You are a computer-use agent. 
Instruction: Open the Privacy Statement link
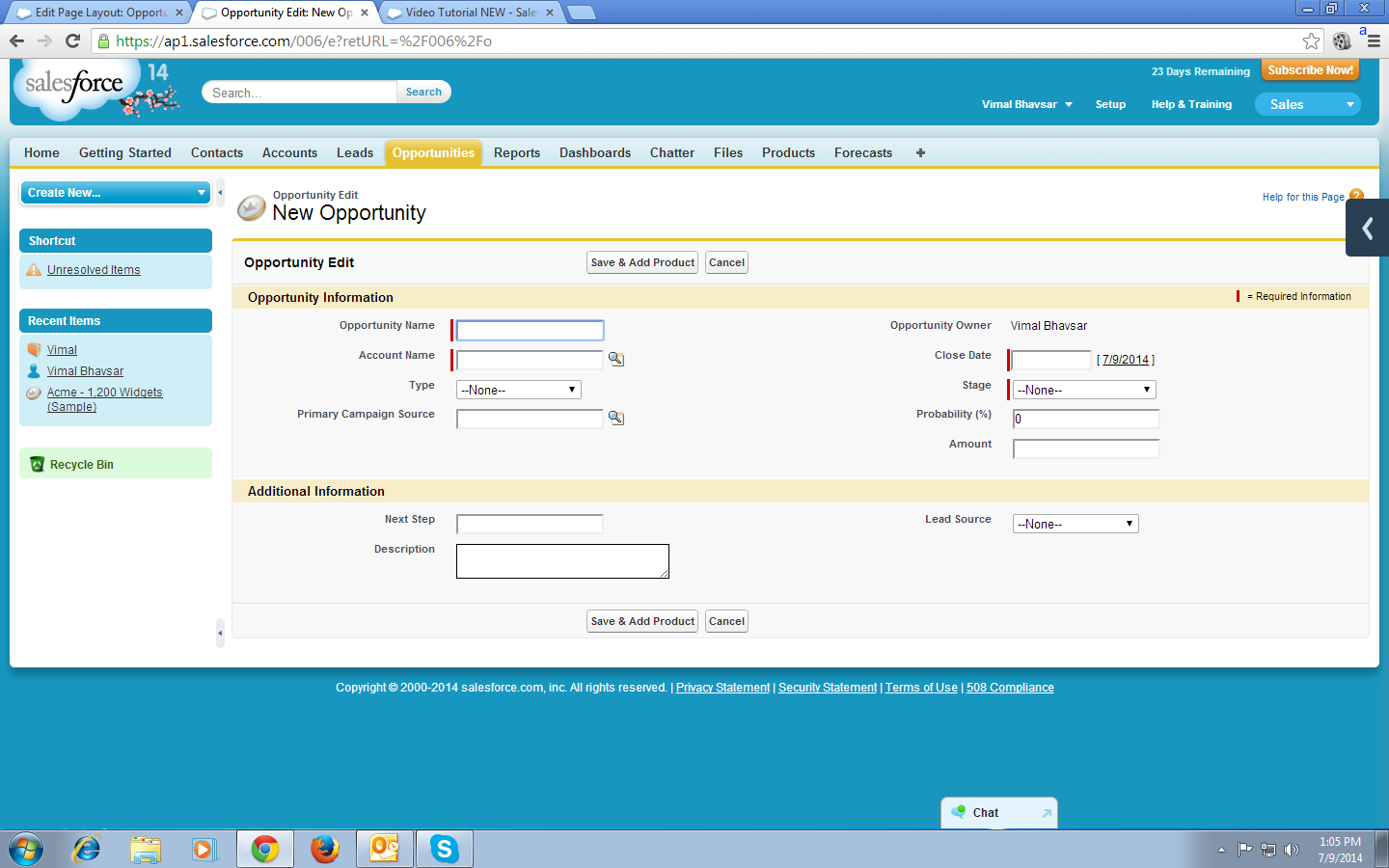(x=722, y=688)
